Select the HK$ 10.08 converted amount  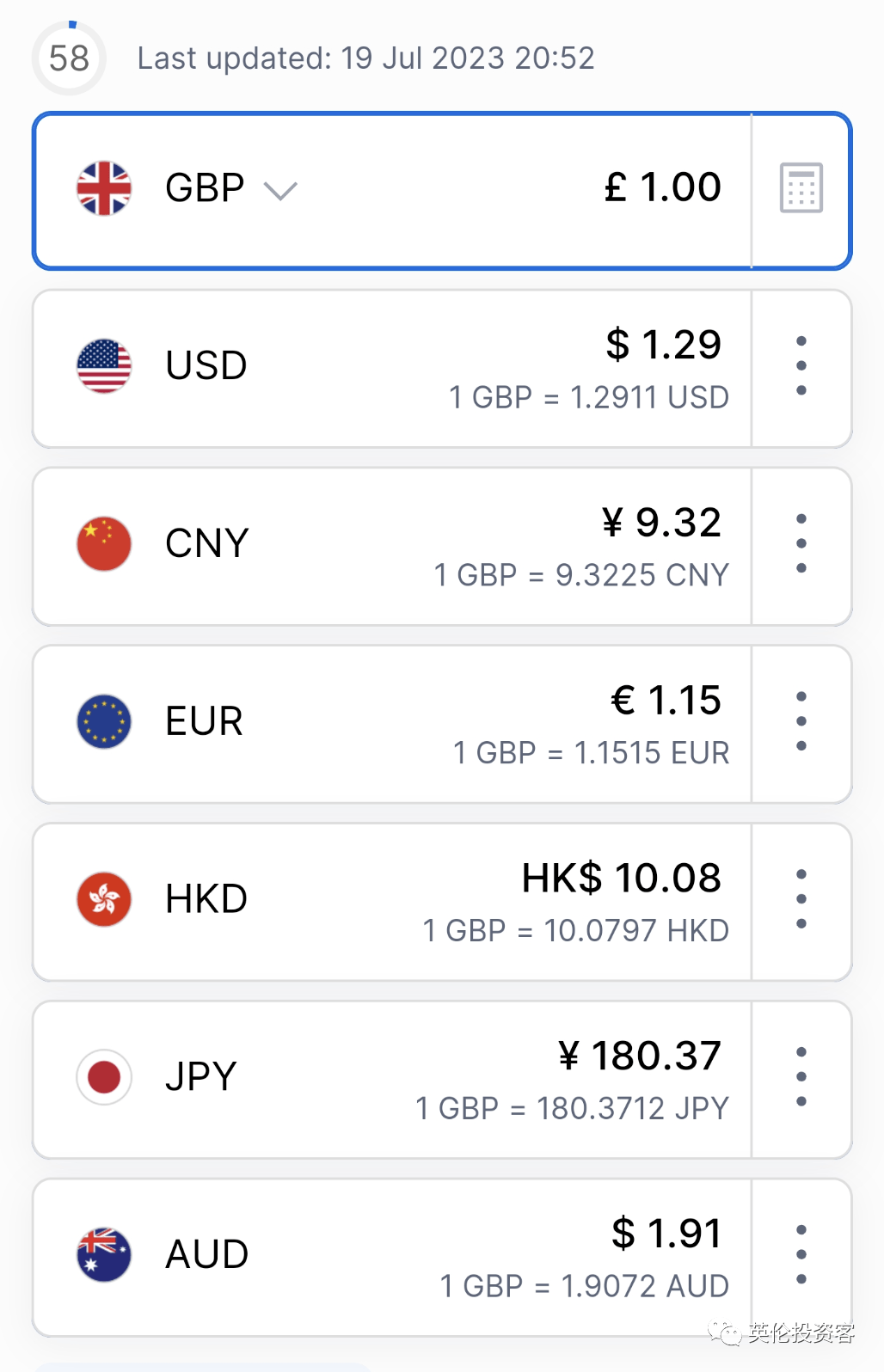click(621, 878)
